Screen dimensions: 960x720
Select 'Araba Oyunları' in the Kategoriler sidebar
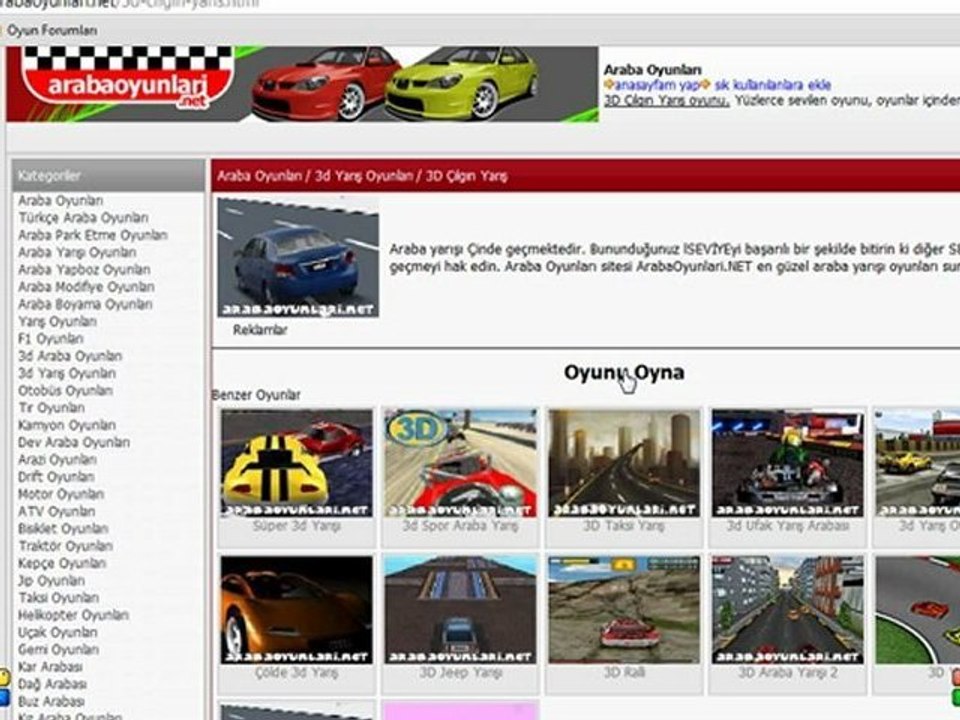(61, 201)
